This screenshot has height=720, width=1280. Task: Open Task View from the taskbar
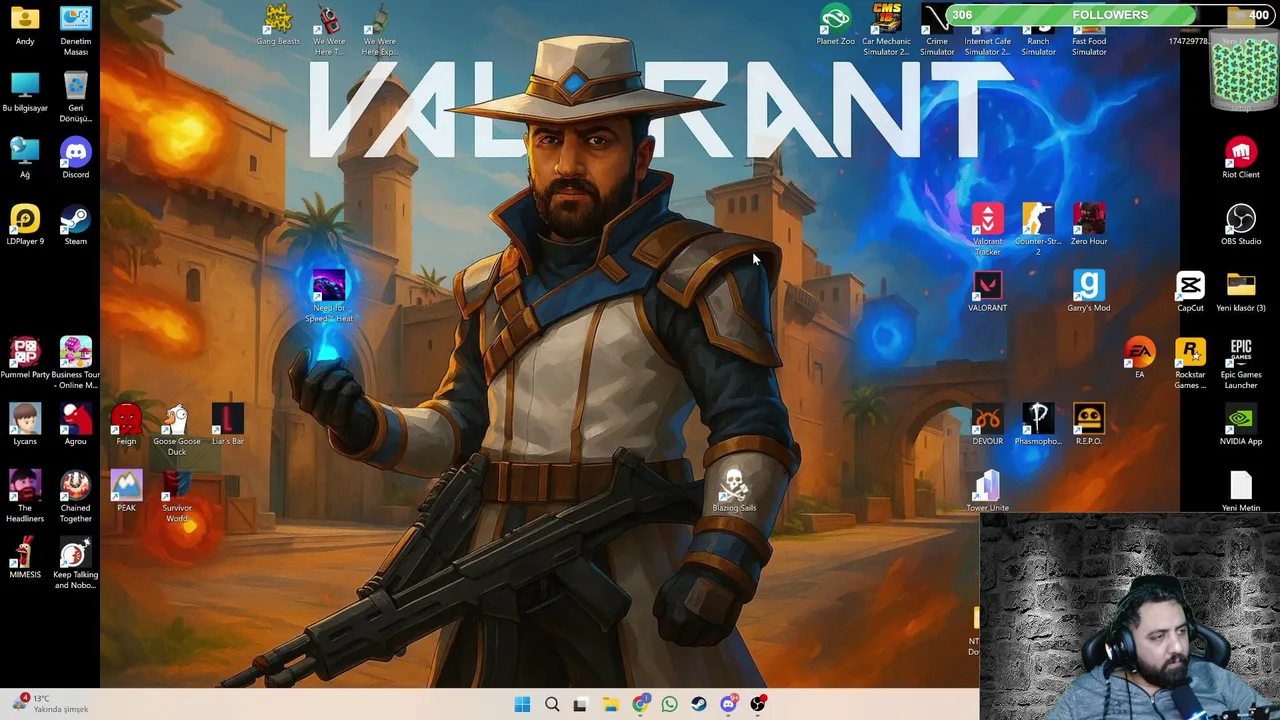[580, 705]
